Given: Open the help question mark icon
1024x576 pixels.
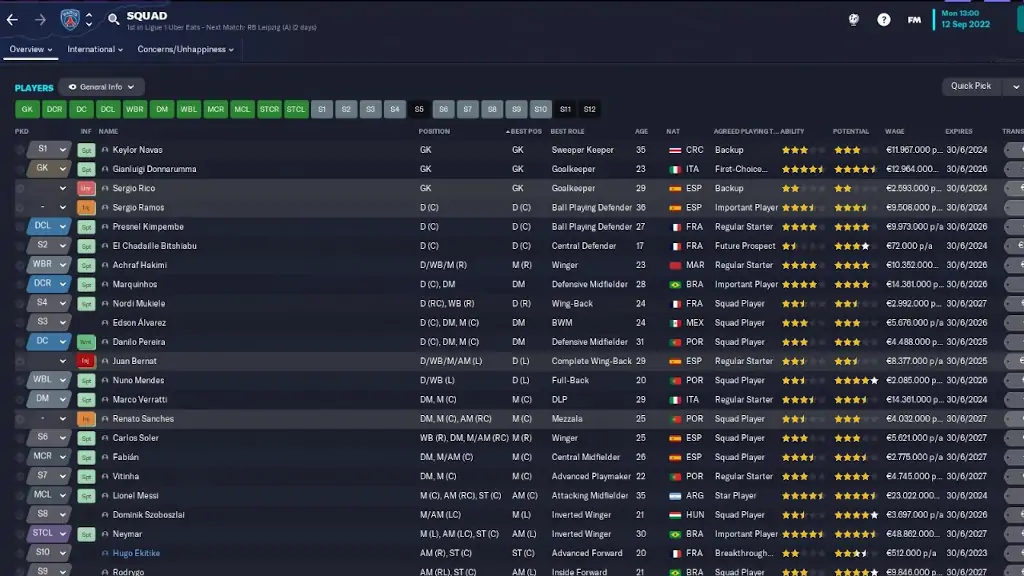Looking at the screenshot, I should click(884, 20).
